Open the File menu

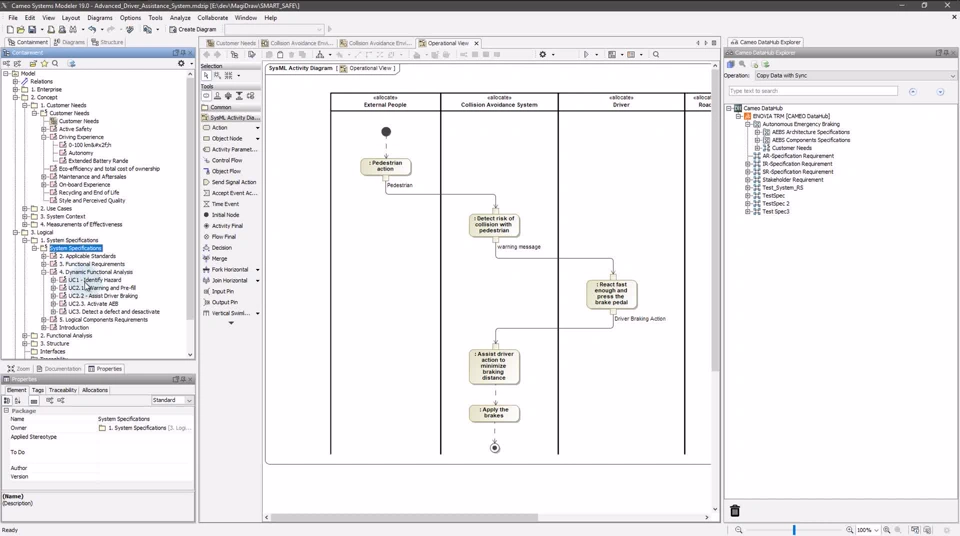click(x=13, y=18)
